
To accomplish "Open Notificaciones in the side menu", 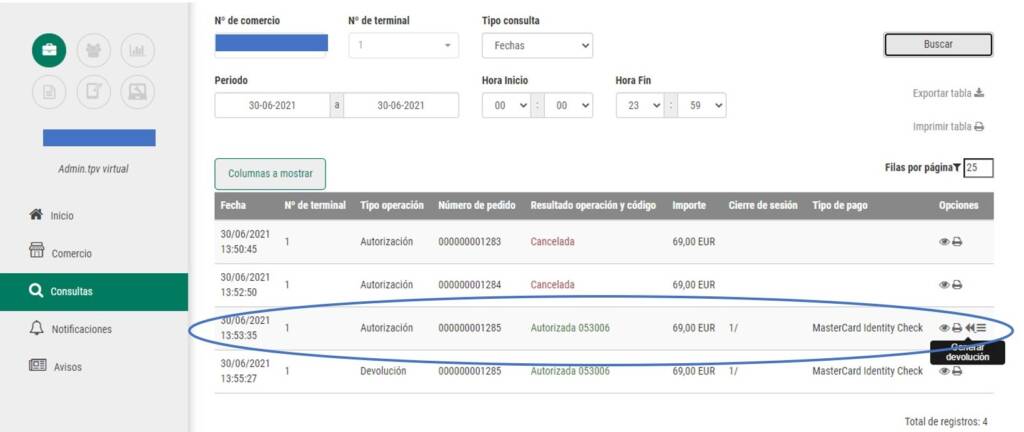I will pos(81,329).
